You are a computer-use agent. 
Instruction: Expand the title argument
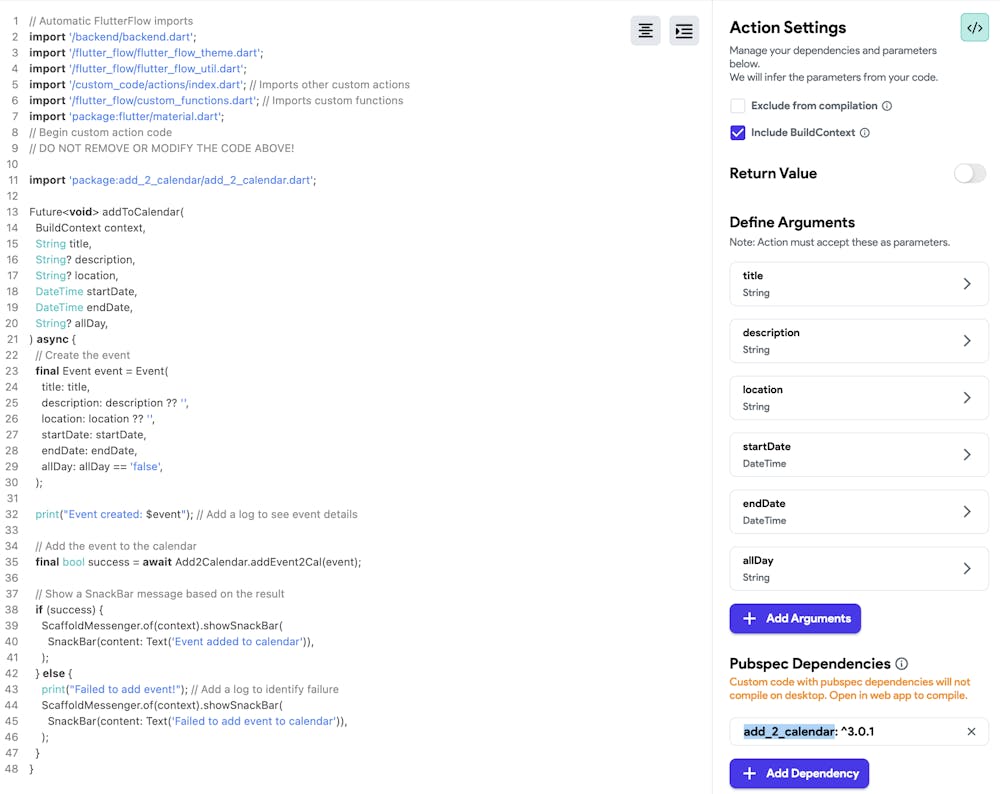(x=859, y=284)
